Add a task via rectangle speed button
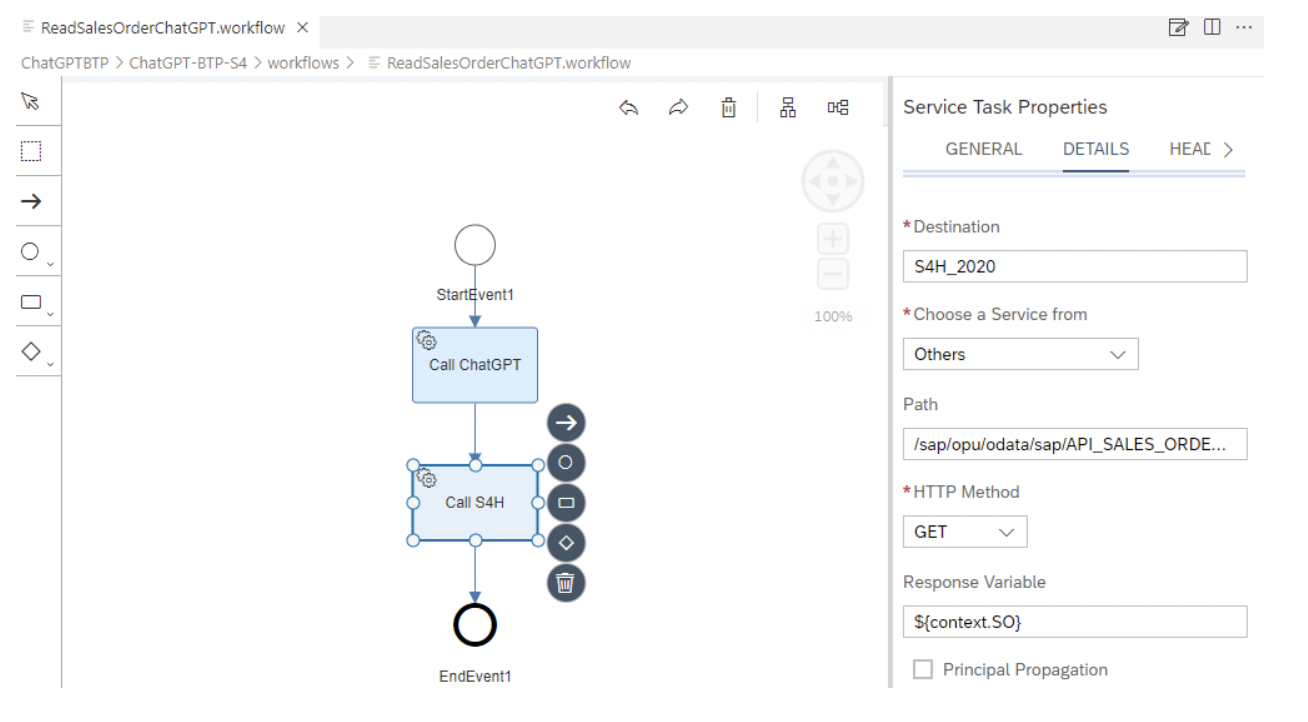Screen dimensions: 1308x722 [566, 503]
